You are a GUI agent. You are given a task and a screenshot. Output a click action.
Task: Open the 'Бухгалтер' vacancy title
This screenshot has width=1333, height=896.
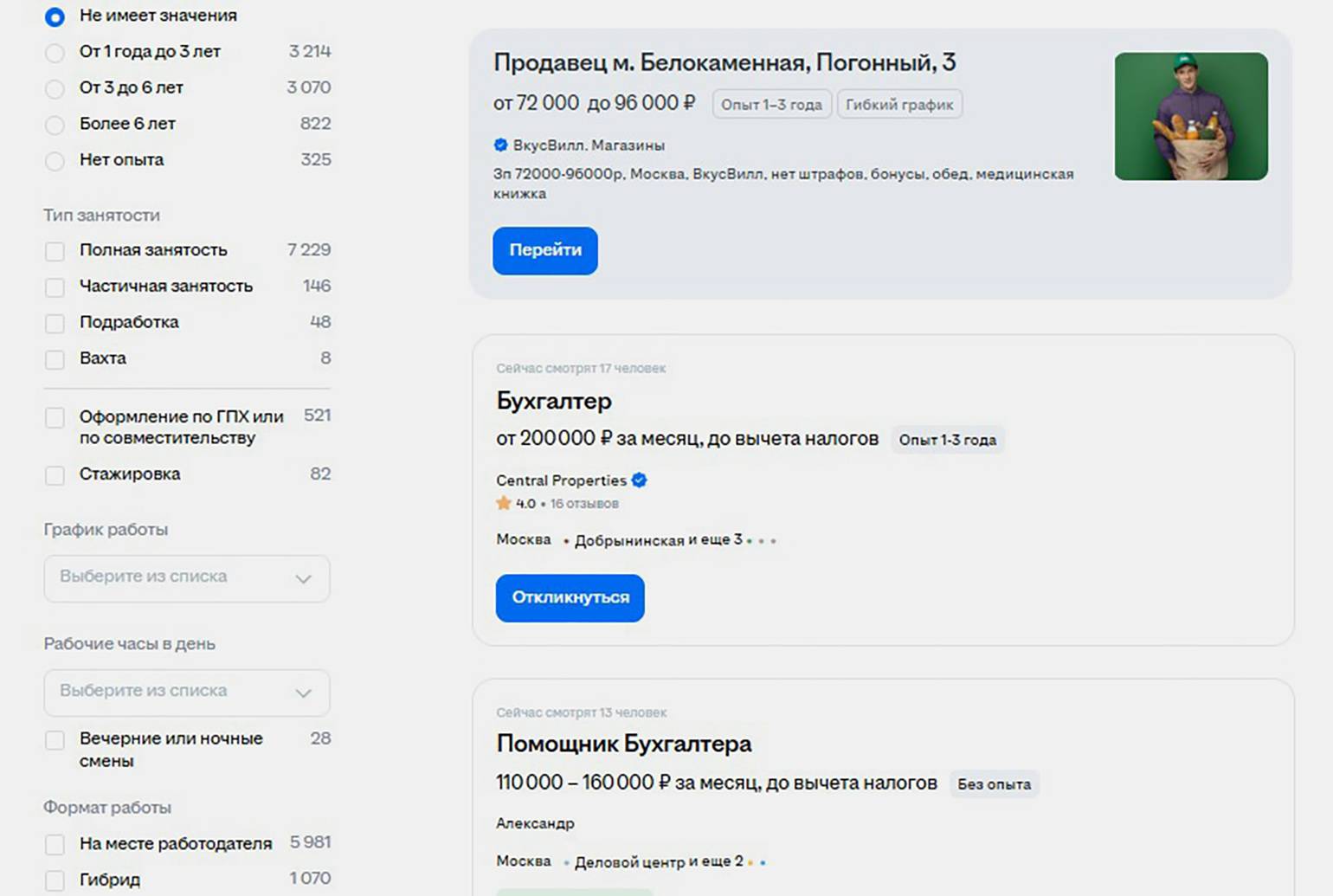click(554, 401)
